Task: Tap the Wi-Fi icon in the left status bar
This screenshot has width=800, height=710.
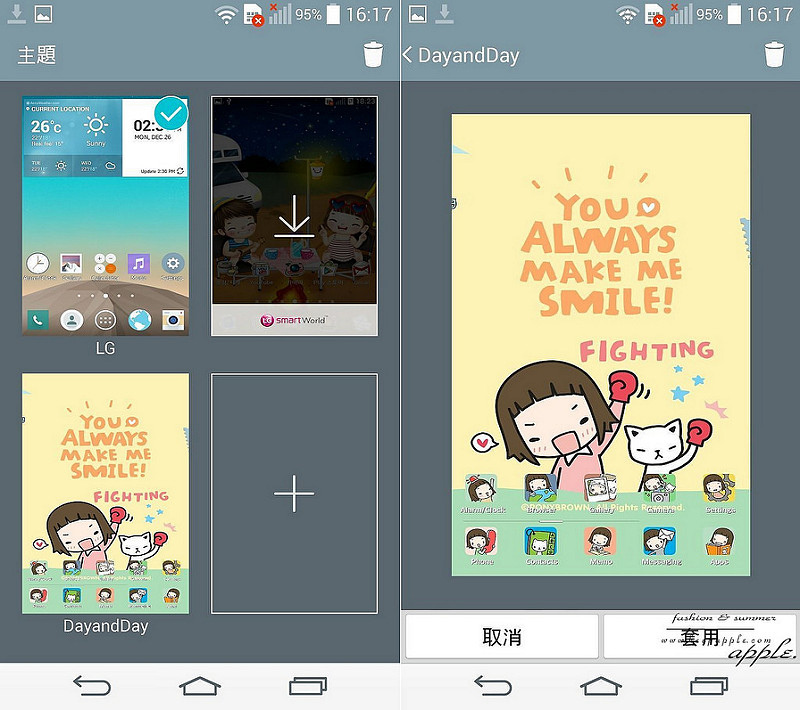Action: 226,15
